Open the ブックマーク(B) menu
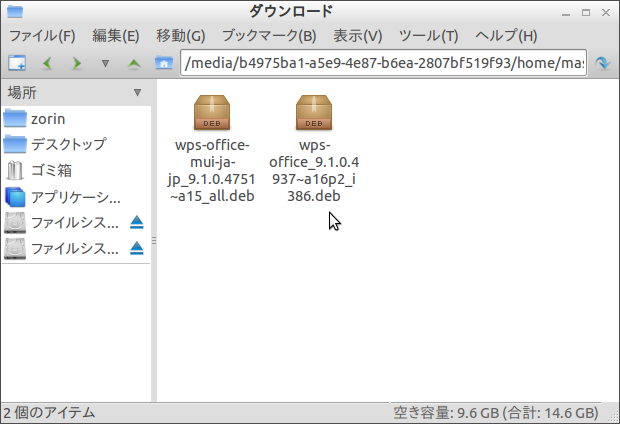 coord(269,36)
